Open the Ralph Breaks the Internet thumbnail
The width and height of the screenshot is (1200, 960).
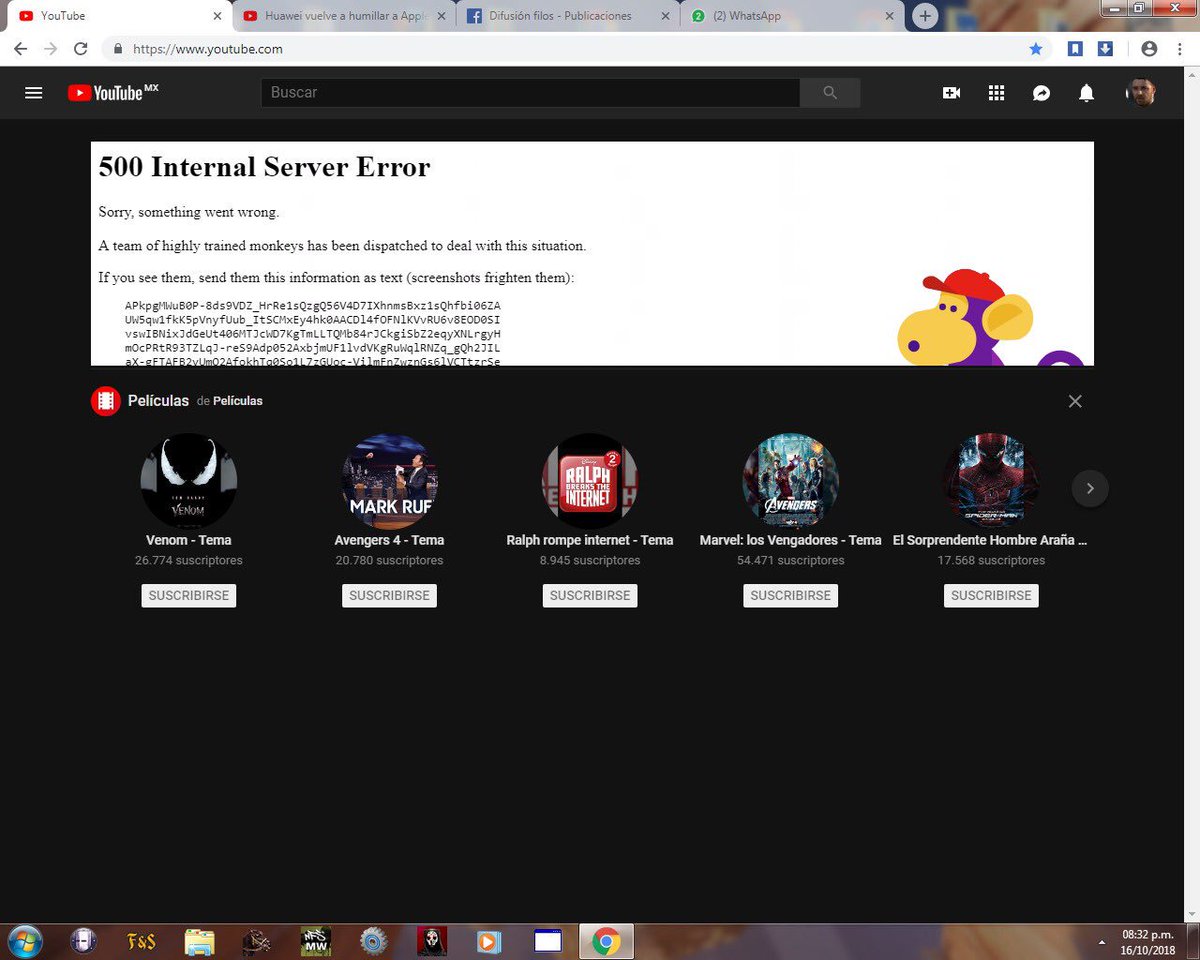click(590, 481)
